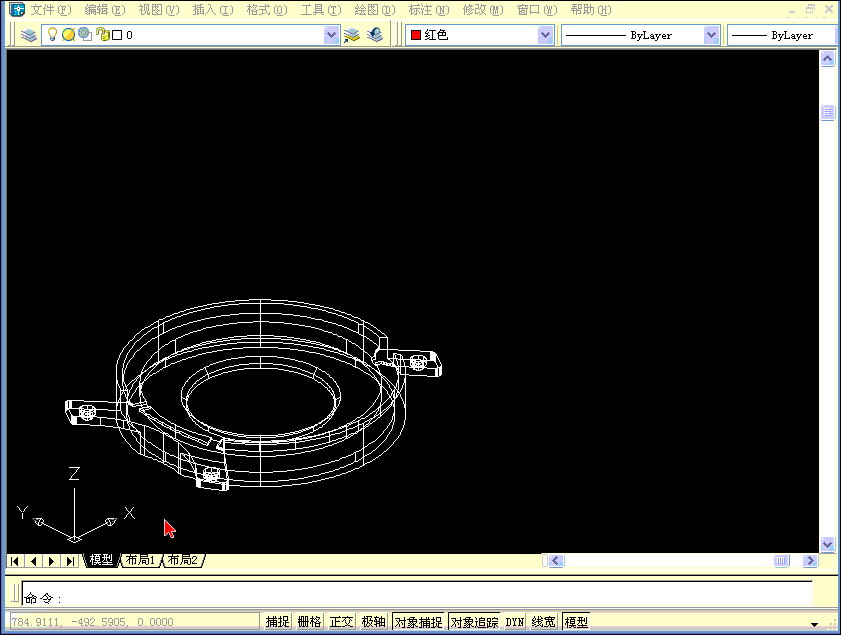The height and width of the screenshot is (635, 841).
Task: Toggle 捕捉 snap mode
Action: pos(277,622)
